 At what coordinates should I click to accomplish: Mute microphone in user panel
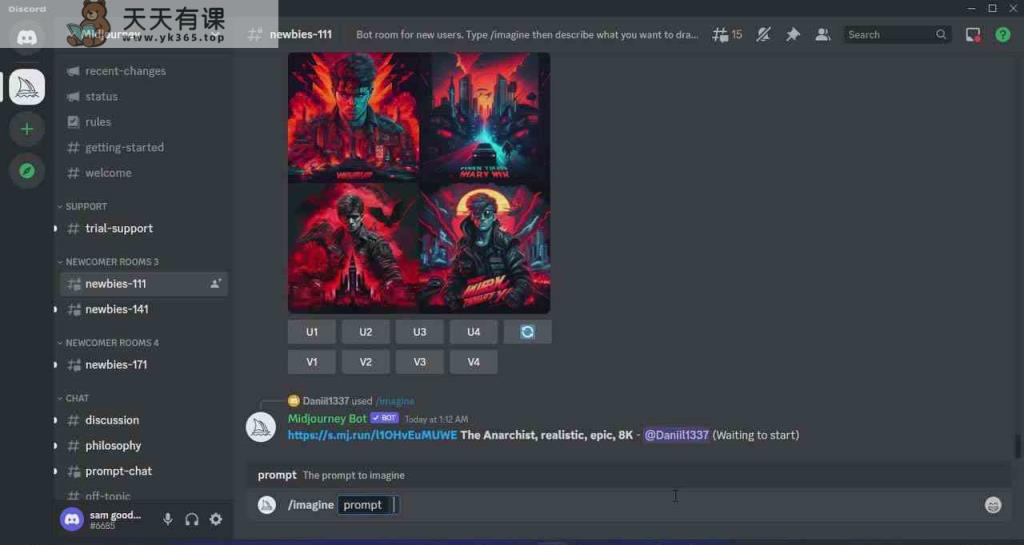click(x=168, y=520)
